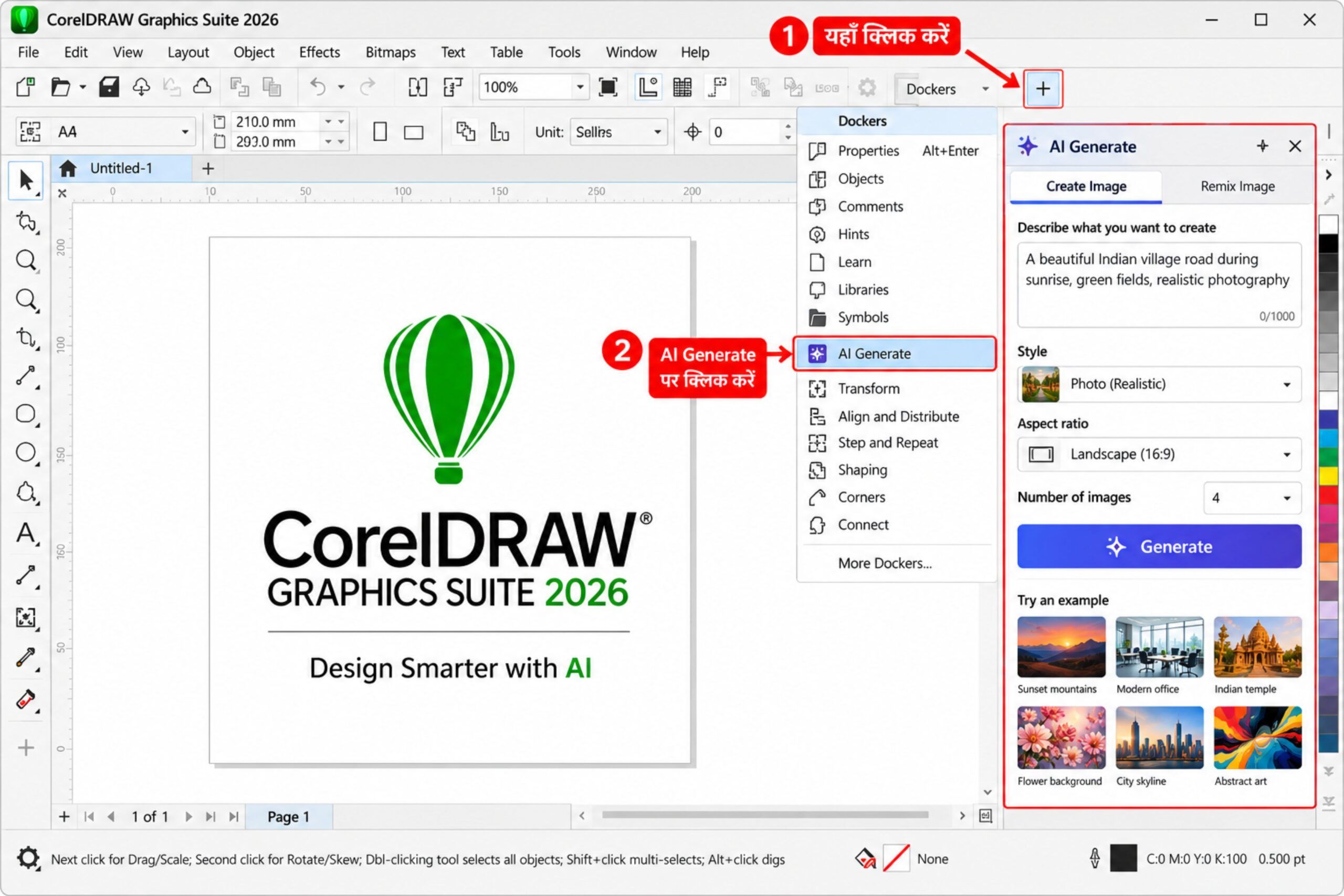Expand the Dockers dropdown arrow
1344x896 pixels.
click(985, 89)
